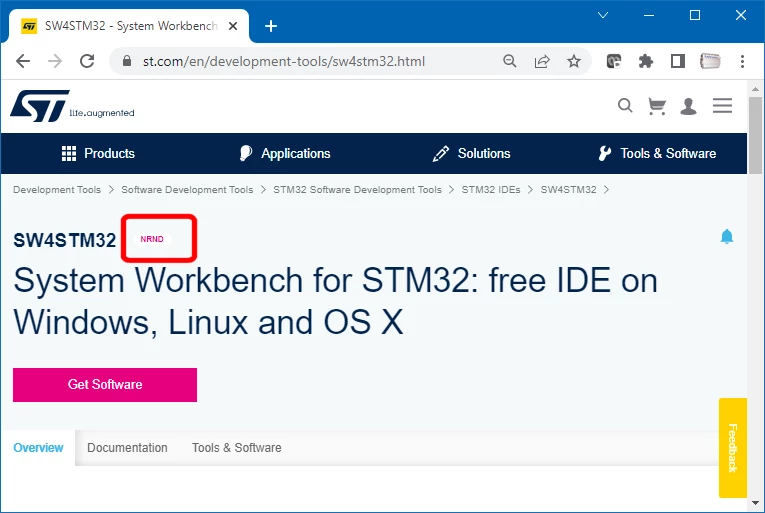Image resolution: width=765 pixels, height=513 pixels.
Task: Switch to the Documentation tab
Action: [127, 448]
